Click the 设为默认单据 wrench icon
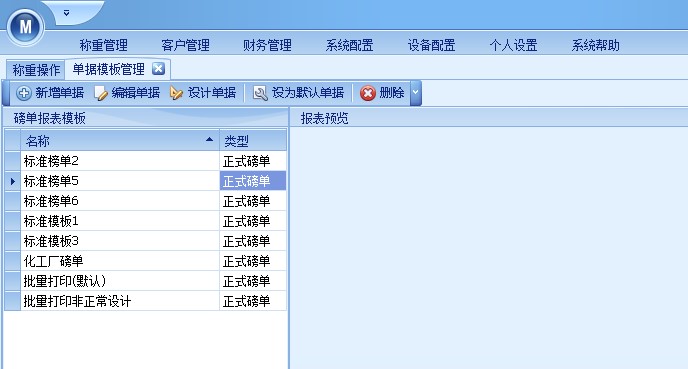Image resolution: width=688 pixels, height=369 pixels. 260,93
